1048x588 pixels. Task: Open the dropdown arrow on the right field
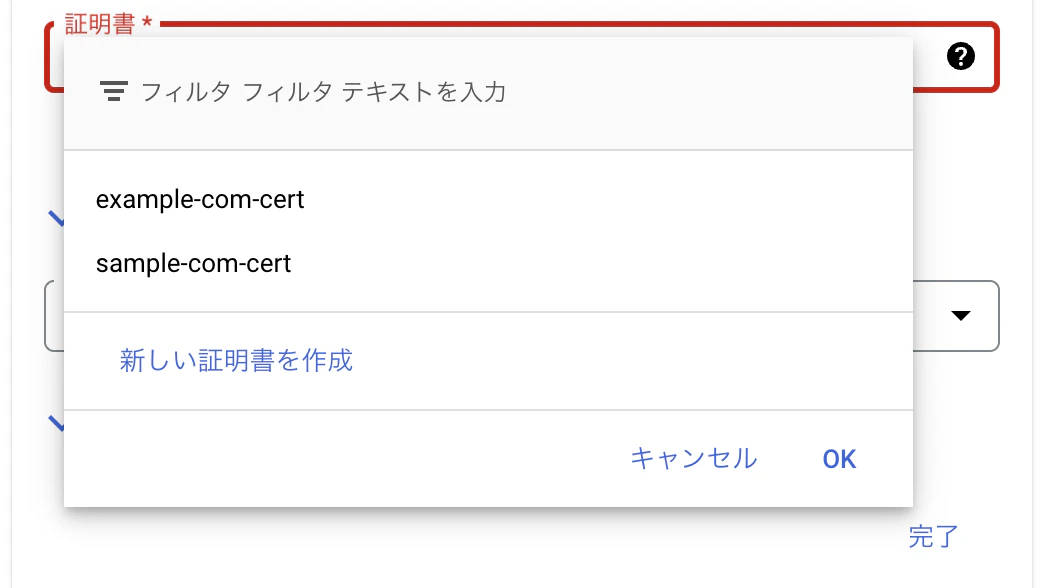click(x=959, y=316)
